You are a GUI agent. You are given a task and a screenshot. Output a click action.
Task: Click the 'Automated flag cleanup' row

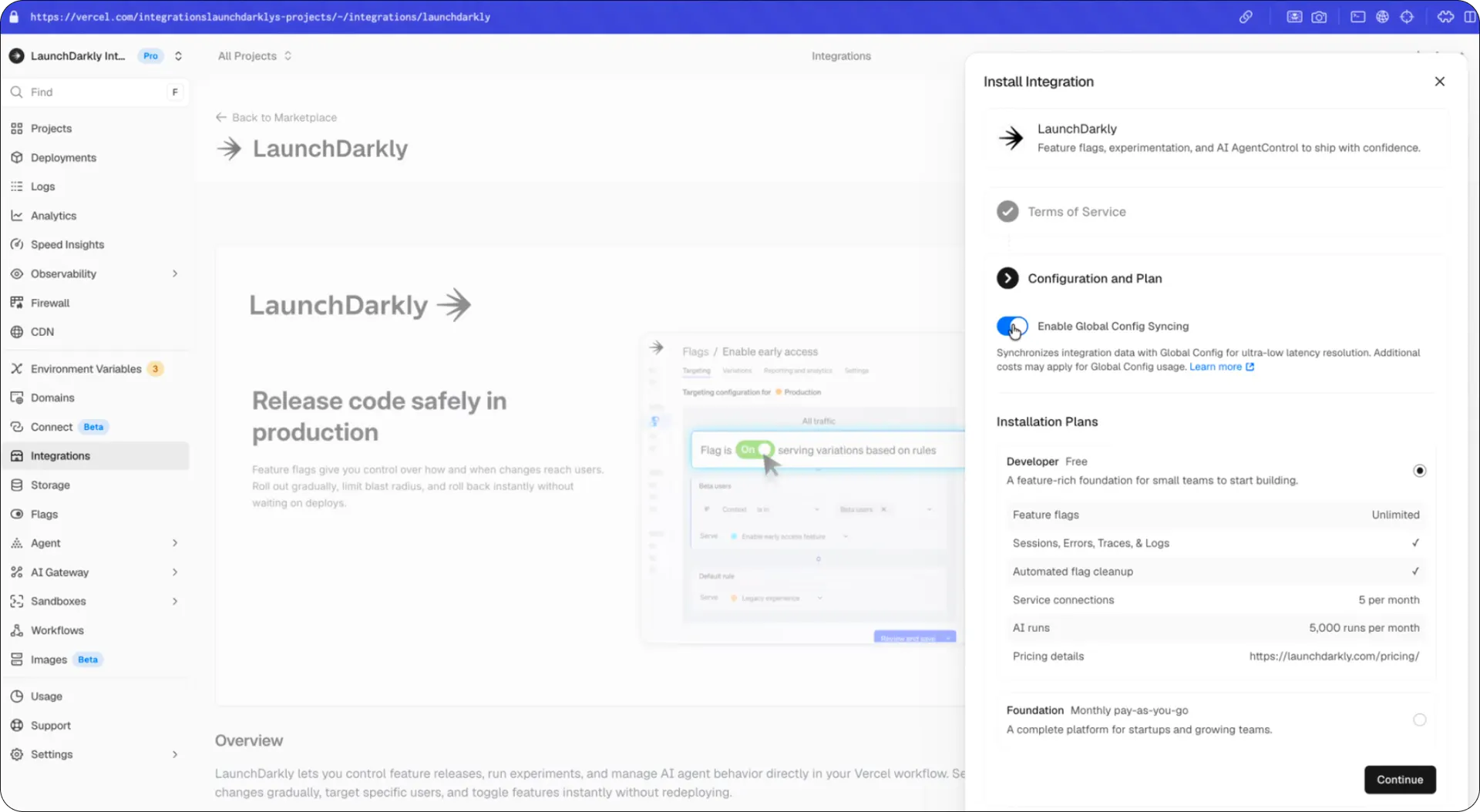click(1216, 572)
